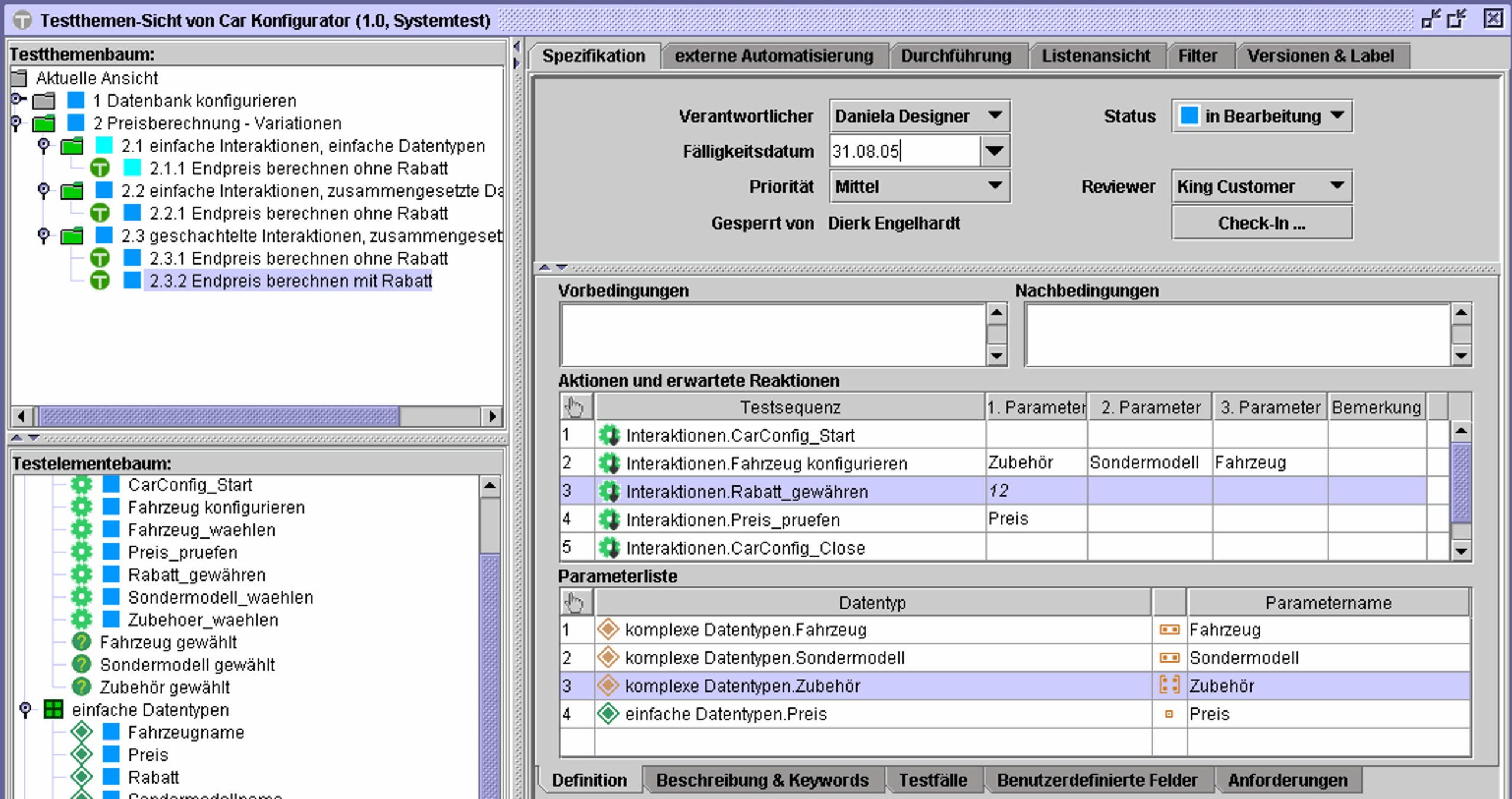The image size is (1512, 799).
Task: Open the Reviewer dropdown
Action: [1337, 186]
